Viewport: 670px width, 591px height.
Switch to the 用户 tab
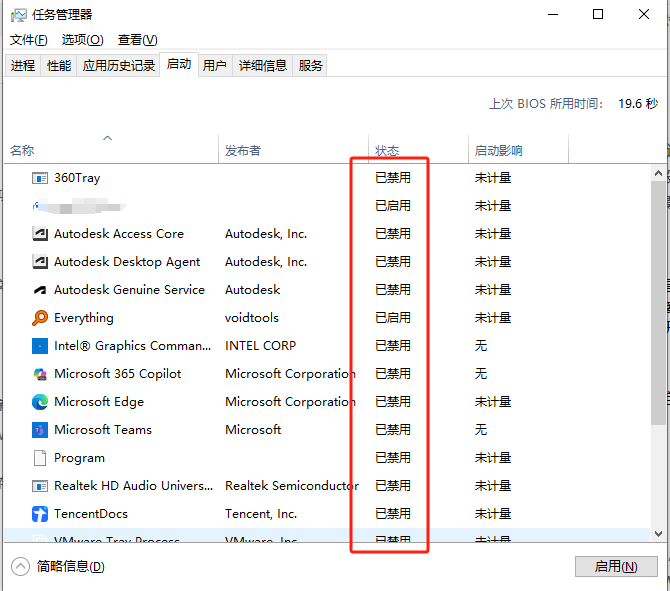point(215,65)
